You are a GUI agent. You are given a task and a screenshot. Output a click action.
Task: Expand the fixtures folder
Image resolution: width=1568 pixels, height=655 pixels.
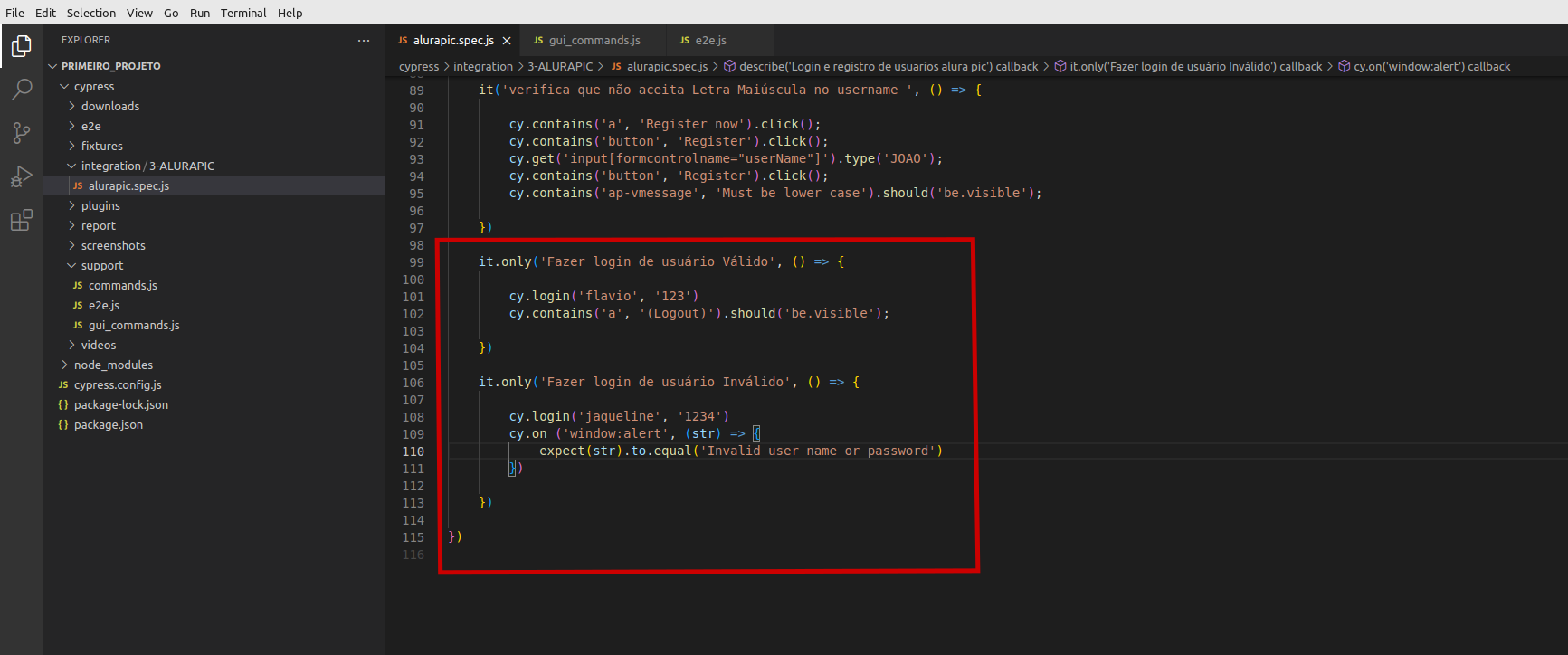click(71, 147)
